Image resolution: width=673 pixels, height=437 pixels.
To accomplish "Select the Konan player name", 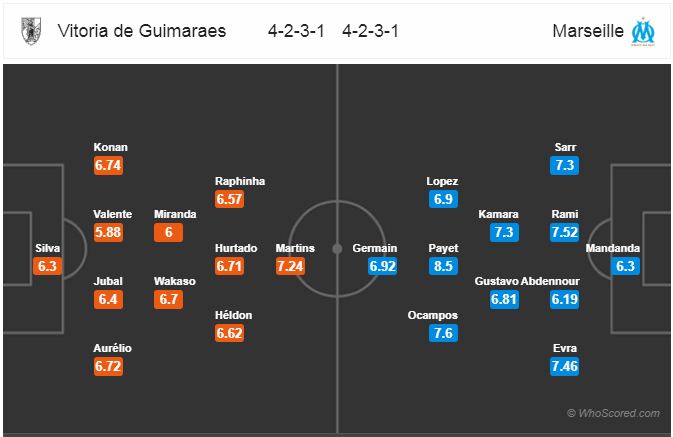I will point(110,147).
